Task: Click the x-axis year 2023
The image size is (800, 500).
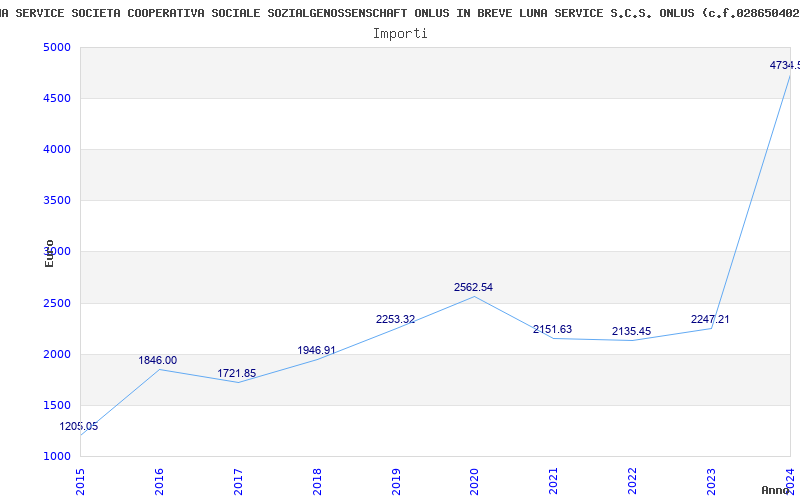Action: 711,482
